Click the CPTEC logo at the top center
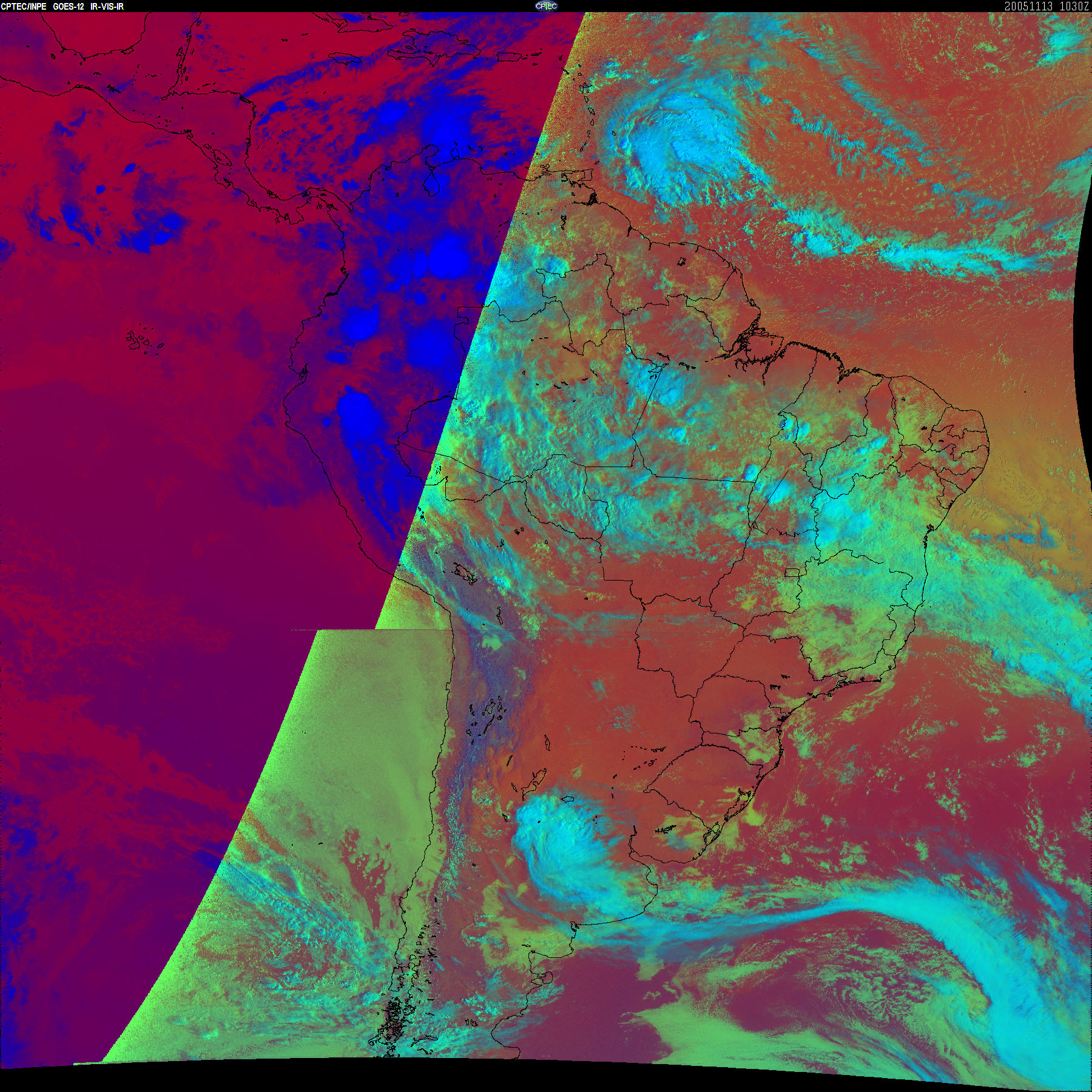Viewport: 1092px width, 1092px height. (546, 5)
